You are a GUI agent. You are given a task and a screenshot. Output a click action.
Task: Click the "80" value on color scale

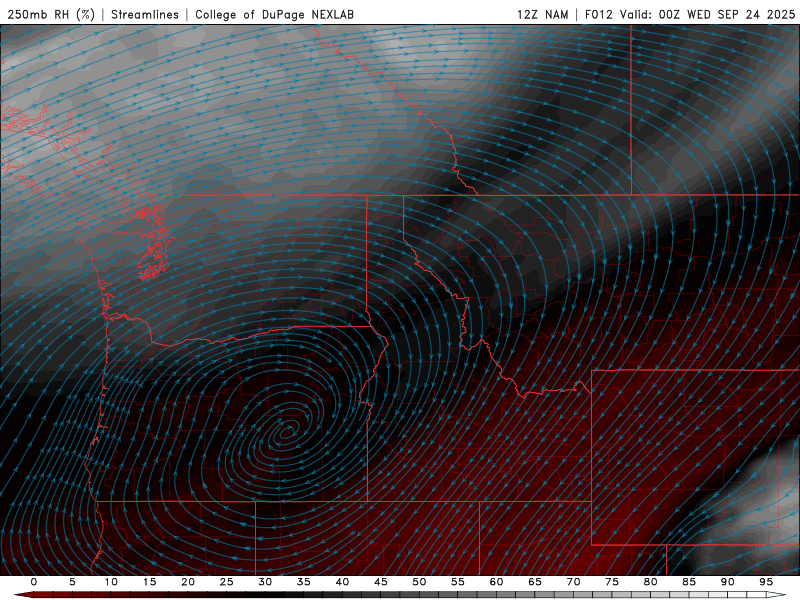tap(651, 582)
